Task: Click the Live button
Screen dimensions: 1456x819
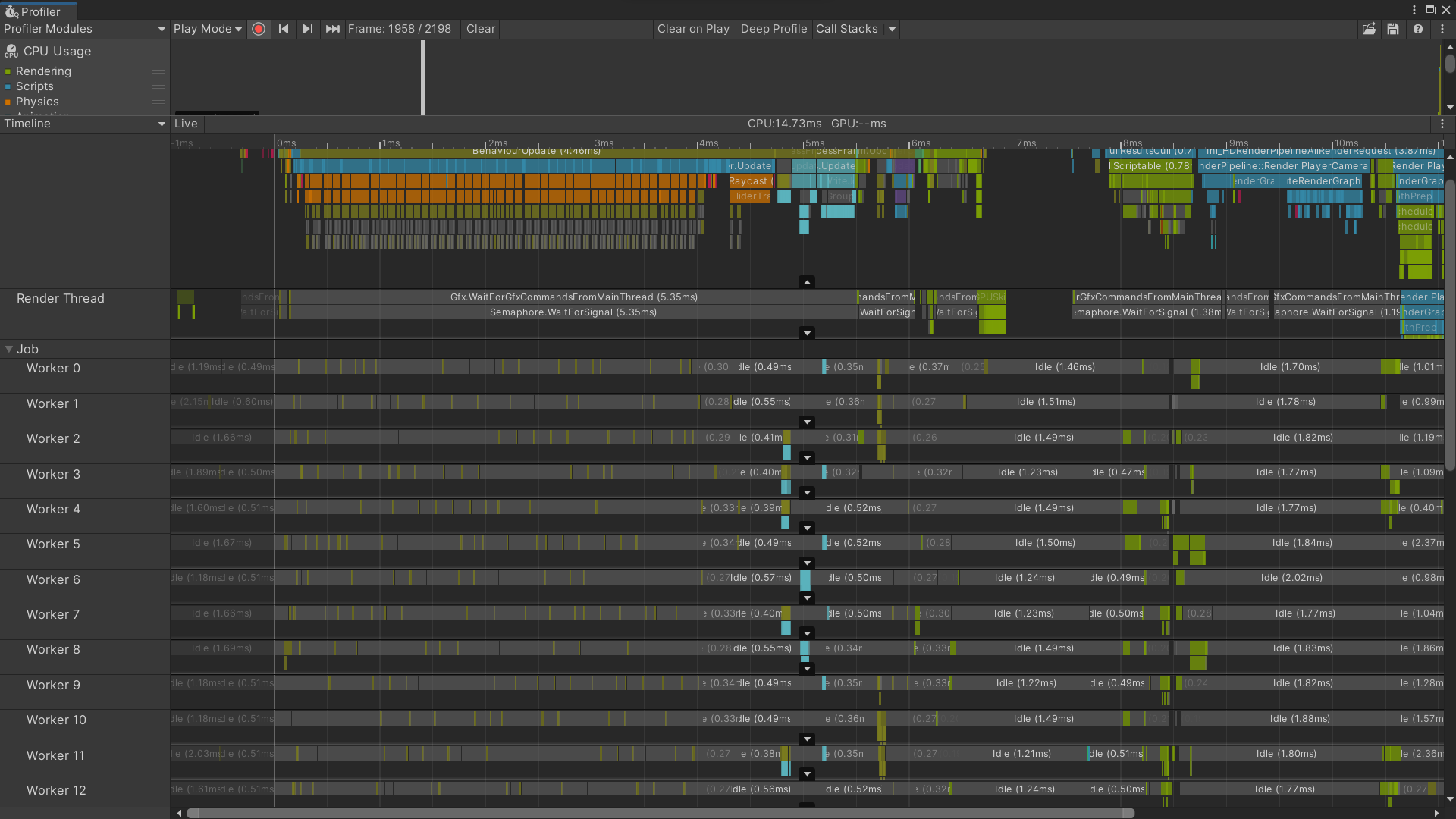Action: 186,124
